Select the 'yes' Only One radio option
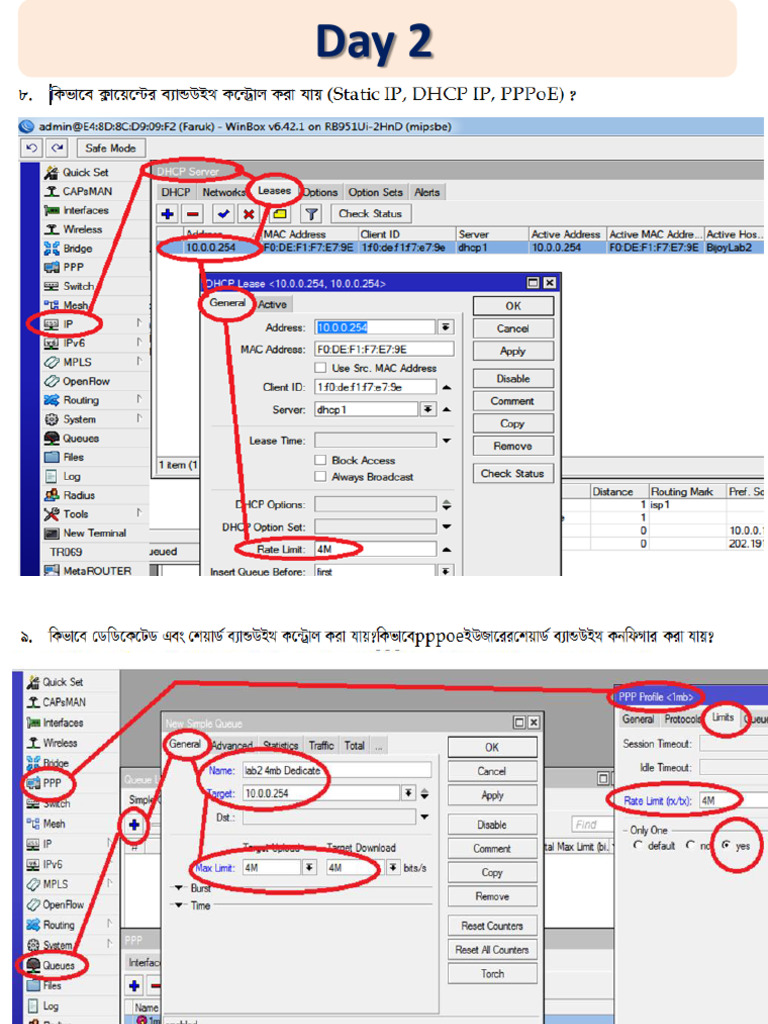768x1024 pixels. [x=726, y=845]
